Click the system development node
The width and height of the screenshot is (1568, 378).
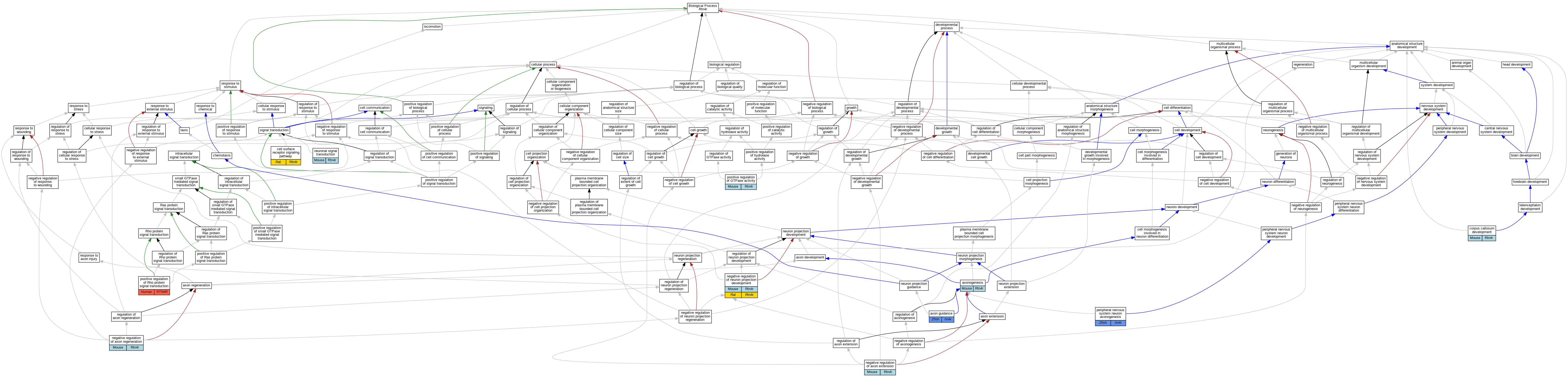[x=1436, y=85]
